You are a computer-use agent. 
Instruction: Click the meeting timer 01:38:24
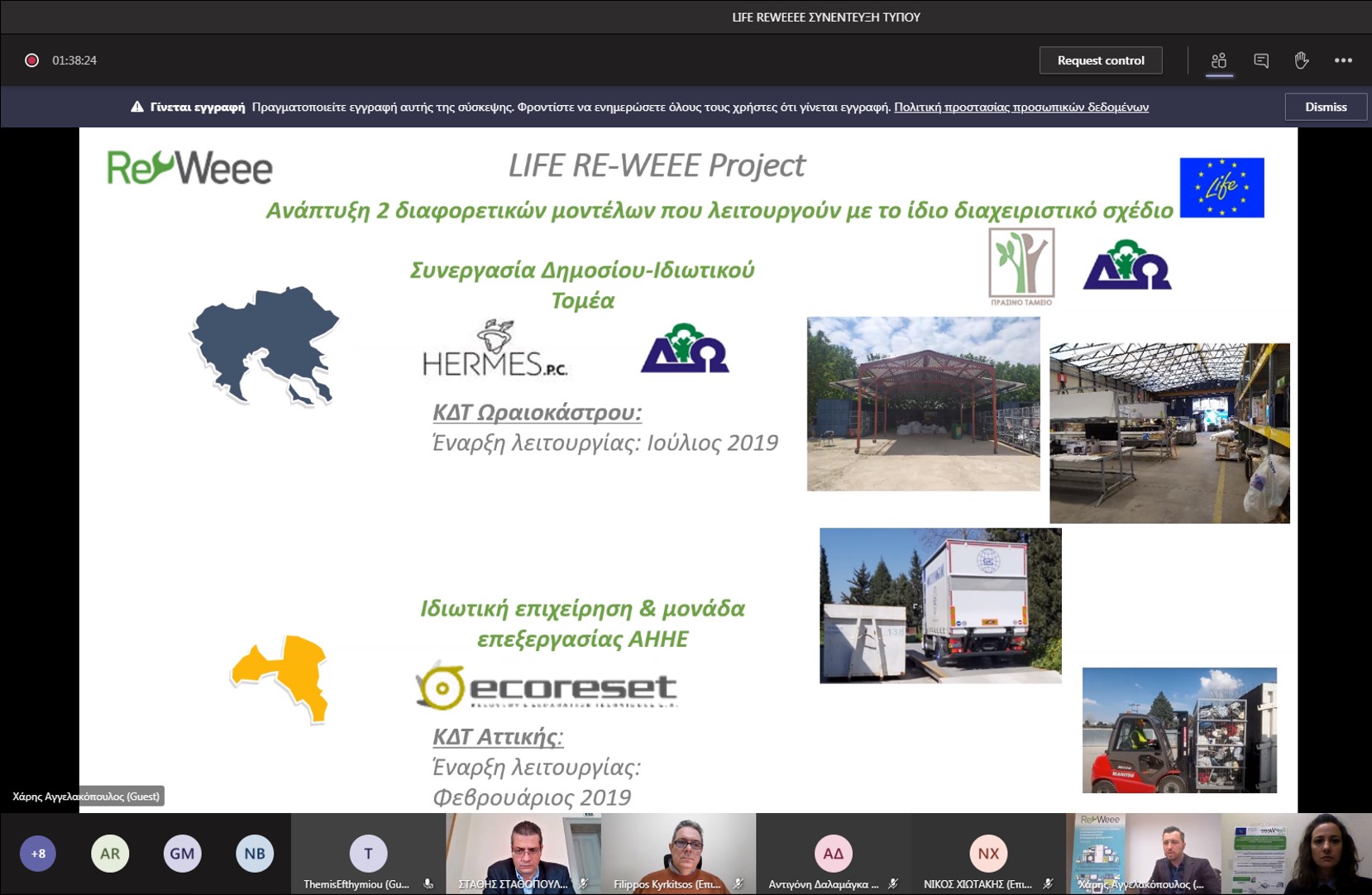pos(74,60)
